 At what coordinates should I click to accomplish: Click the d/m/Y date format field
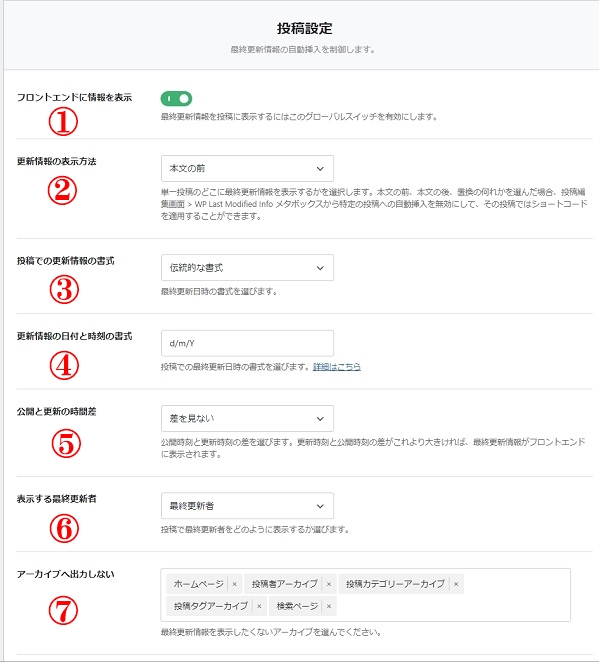(246, 343)
